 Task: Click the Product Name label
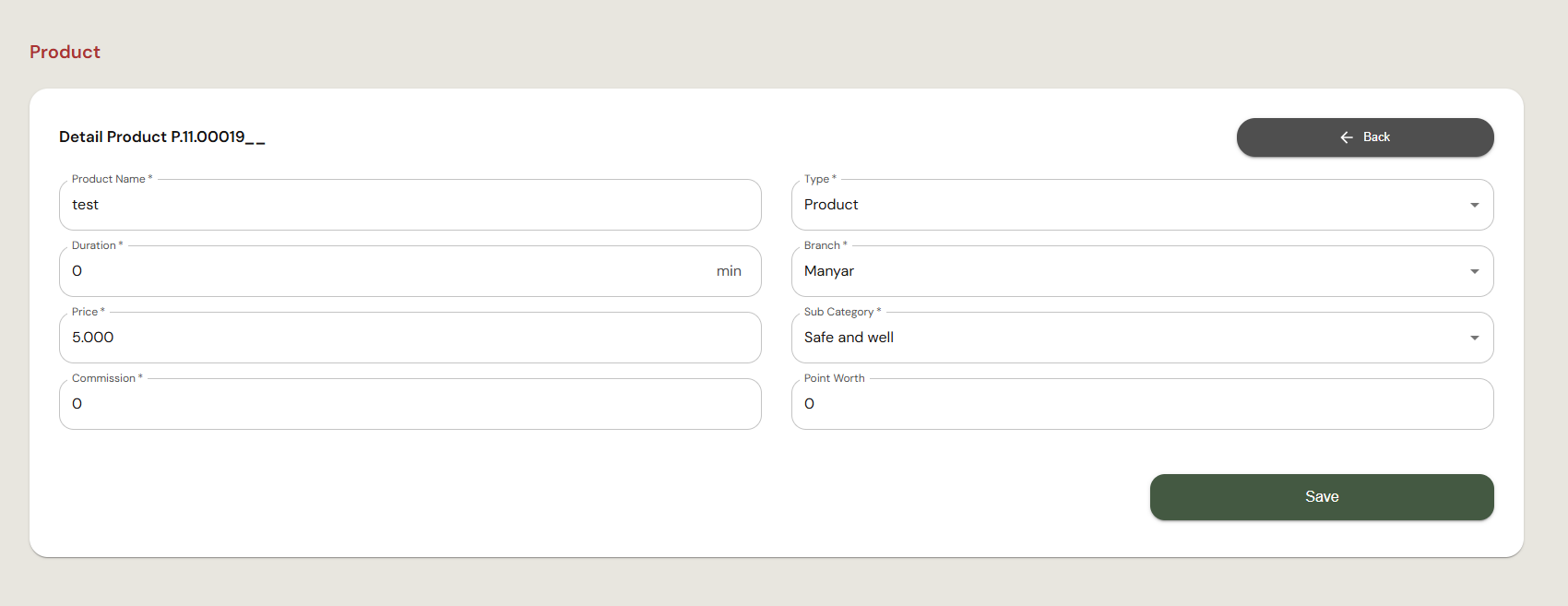click(112, 179)
